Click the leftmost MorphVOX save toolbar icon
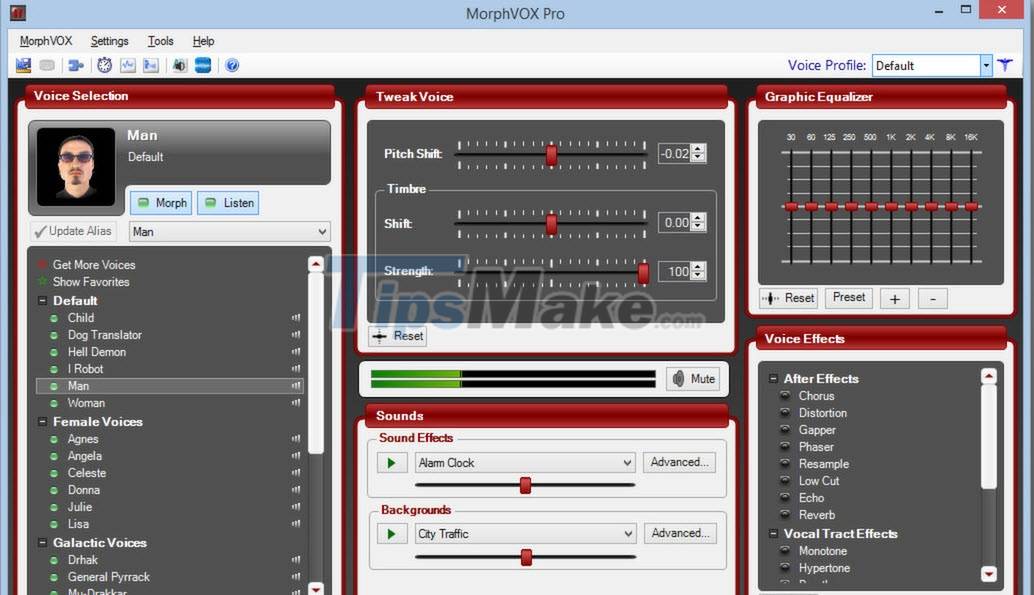This screenshot has width=1034, height=595. pyautogui.click(x=23, y=65)
